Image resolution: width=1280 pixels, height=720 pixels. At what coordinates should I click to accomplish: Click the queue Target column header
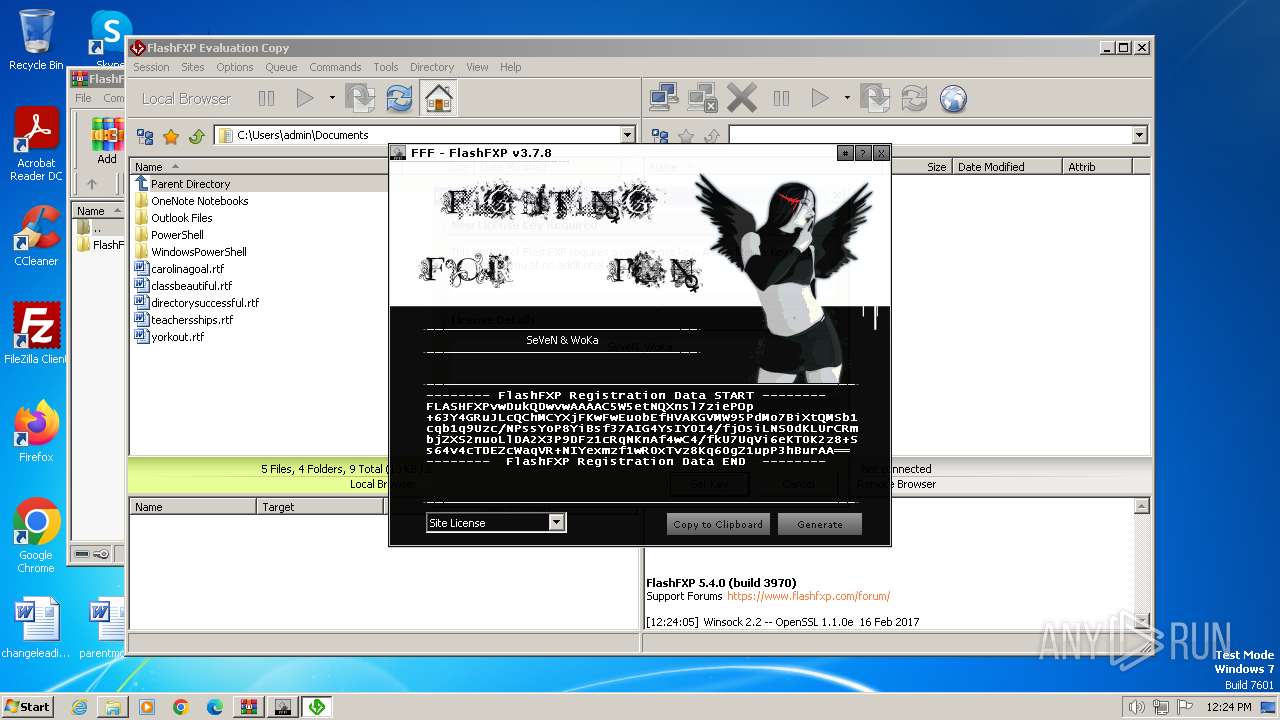(x=320, y=507)
